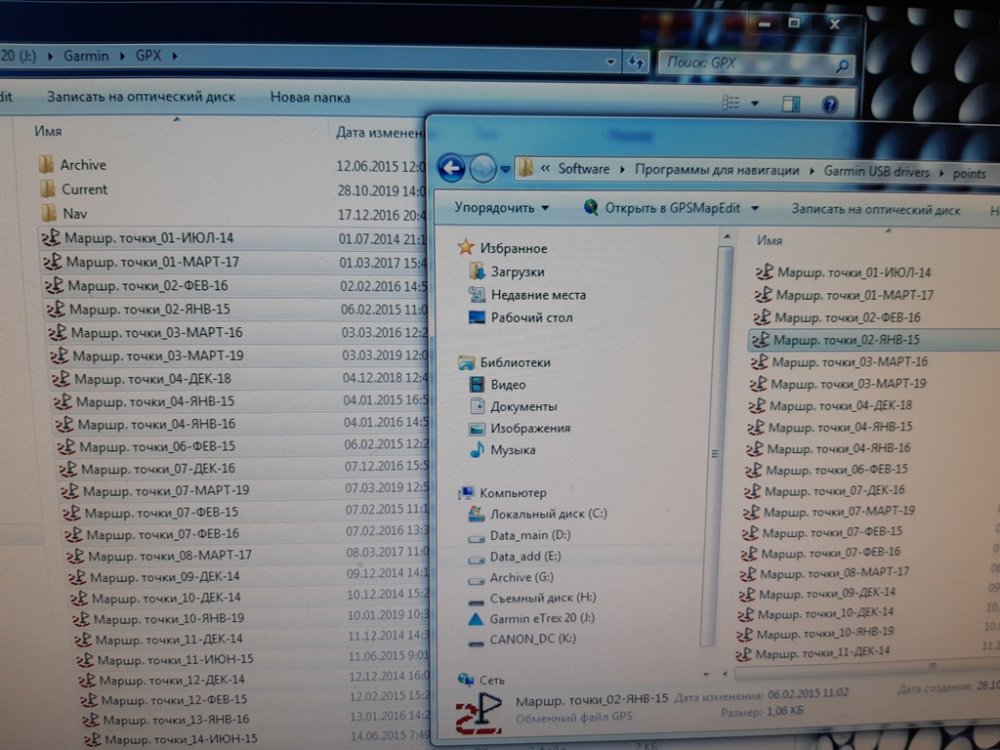
Task: Expand the Открыть в GPSMapEdit dropdown arrow
Action: tap(755, 209)
